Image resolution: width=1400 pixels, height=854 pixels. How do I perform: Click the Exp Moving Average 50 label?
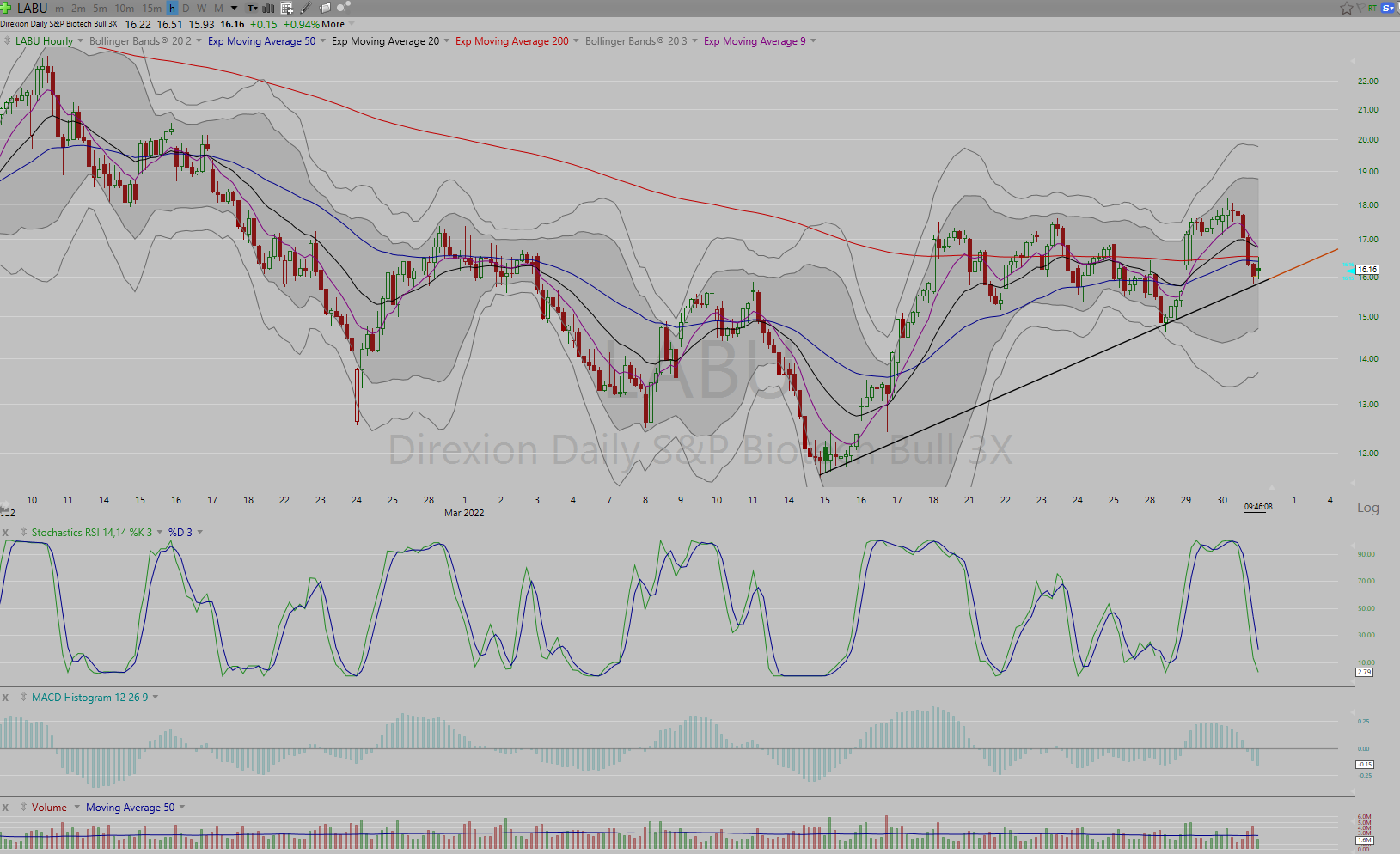[x=261, y=40]
